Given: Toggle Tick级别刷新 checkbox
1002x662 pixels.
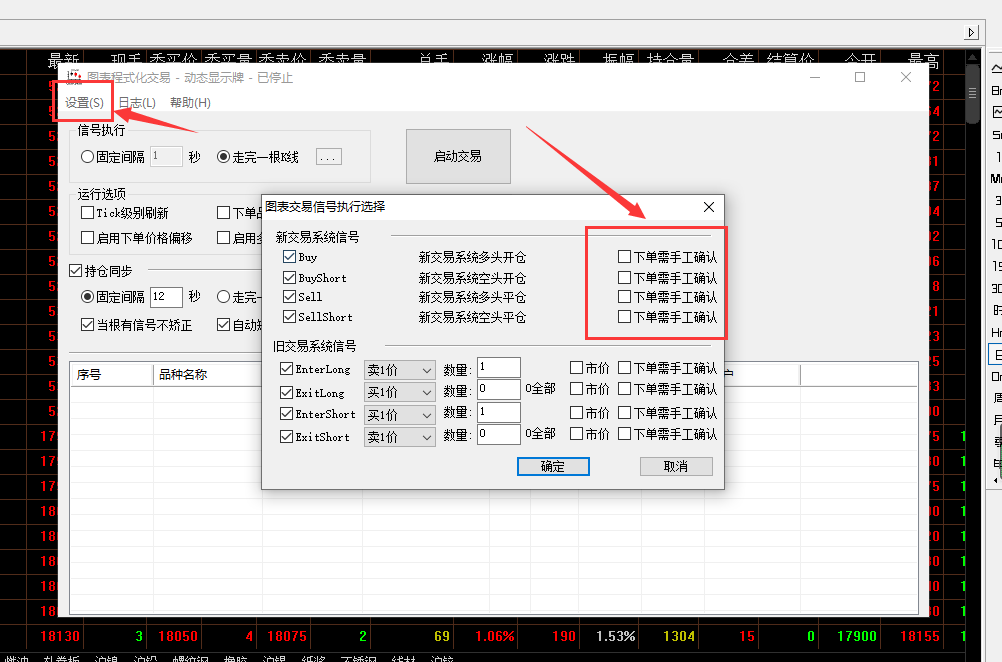Looking at the screenshot, I should (88, 212).
